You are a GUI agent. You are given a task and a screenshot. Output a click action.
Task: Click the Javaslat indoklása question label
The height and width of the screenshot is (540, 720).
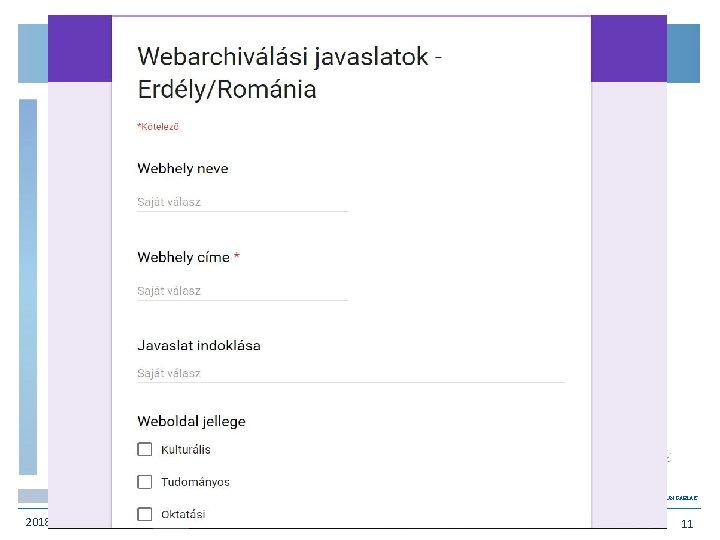coord(199,345)
